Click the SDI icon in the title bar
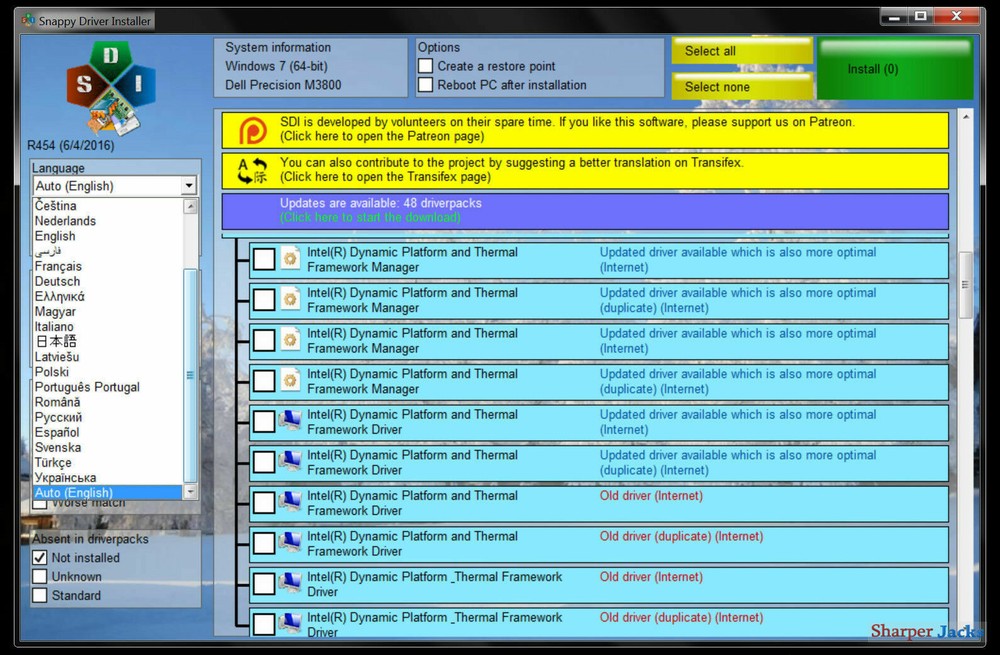The height and width of the screenshot is (655, 1000). coord(30,18)
